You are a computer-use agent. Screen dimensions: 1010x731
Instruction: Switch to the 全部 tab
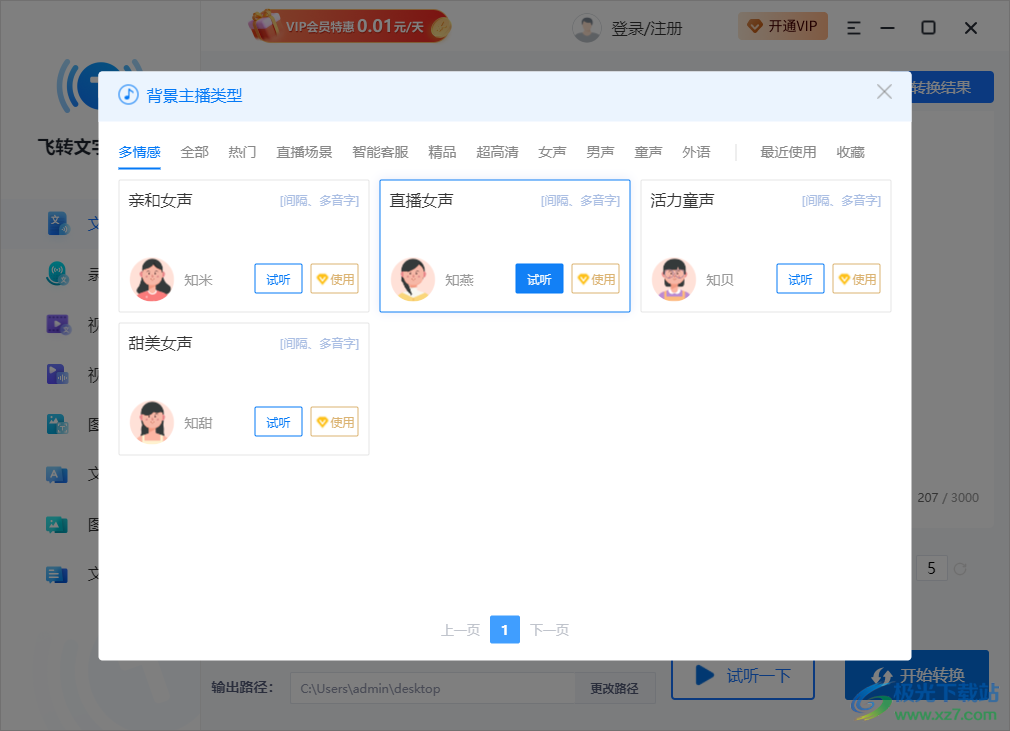(x=195, y=153)
